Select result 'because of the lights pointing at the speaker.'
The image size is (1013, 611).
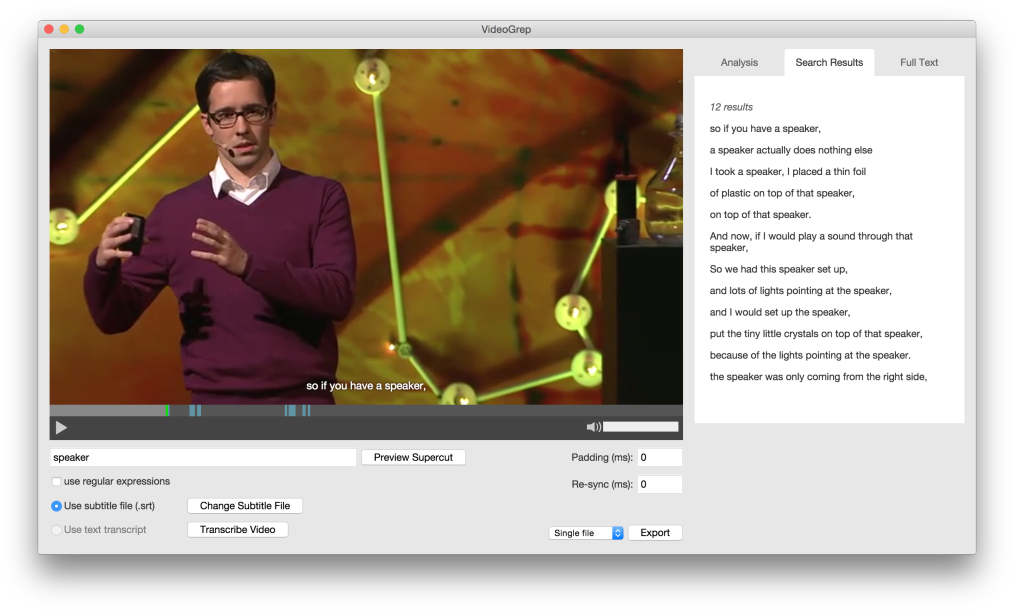[810, 355]
